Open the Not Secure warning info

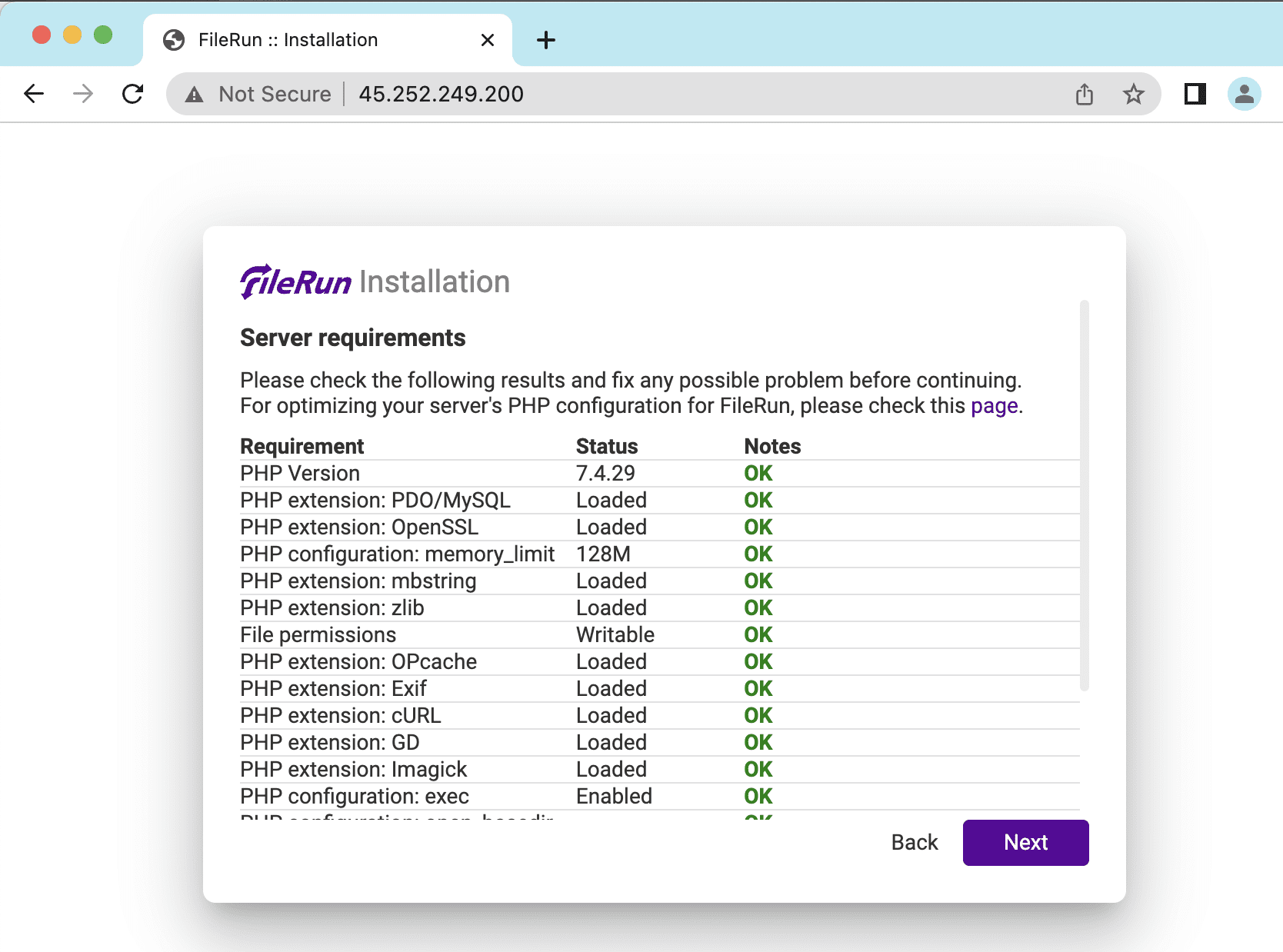258,94
